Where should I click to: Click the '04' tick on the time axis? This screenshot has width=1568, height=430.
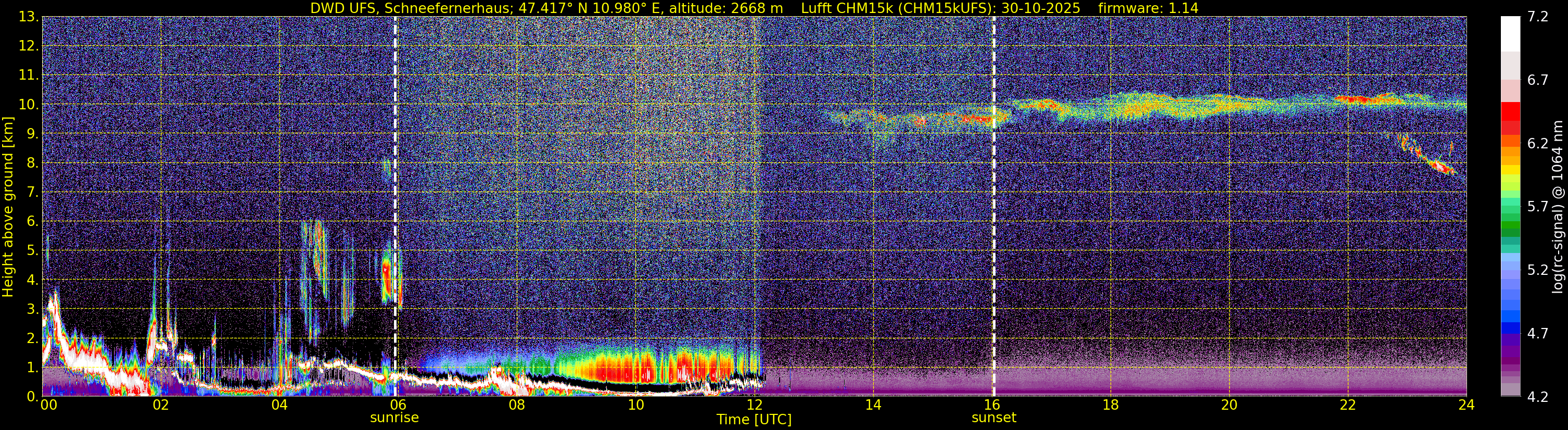point(279,405)
